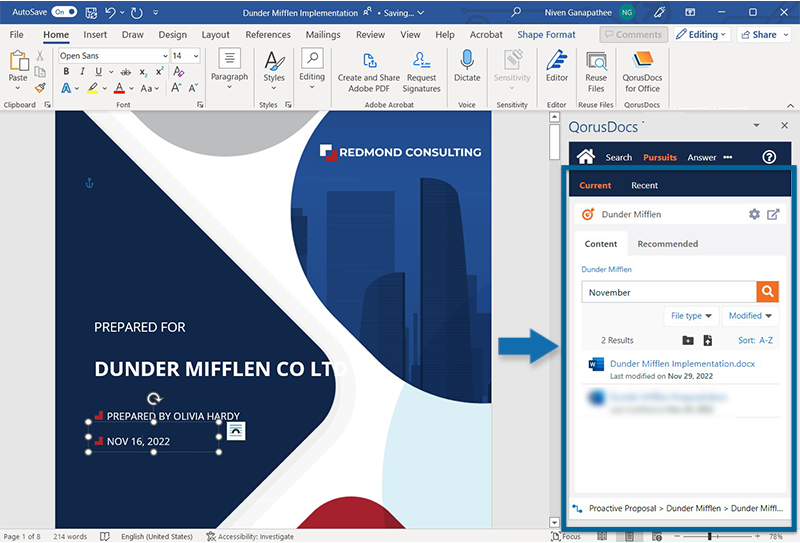Switch to Recent pursuits
Viewport: 800px width, 543px height.
tap(644, 185)
